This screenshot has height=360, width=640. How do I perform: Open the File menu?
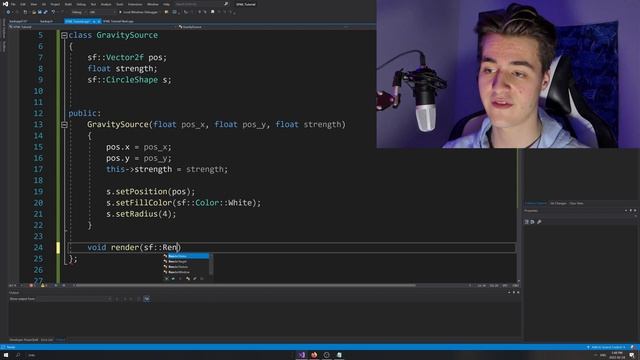(13, 4)
